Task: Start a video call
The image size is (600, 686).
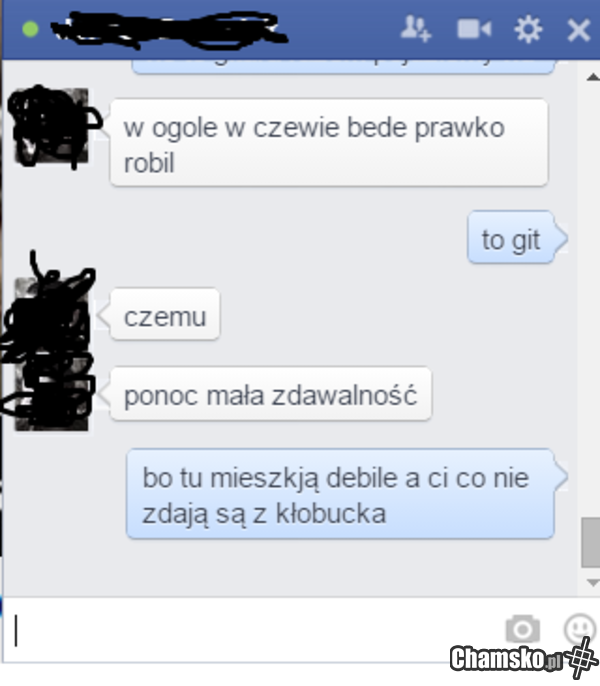Action: pyautogui.click(x=474, y=29)
